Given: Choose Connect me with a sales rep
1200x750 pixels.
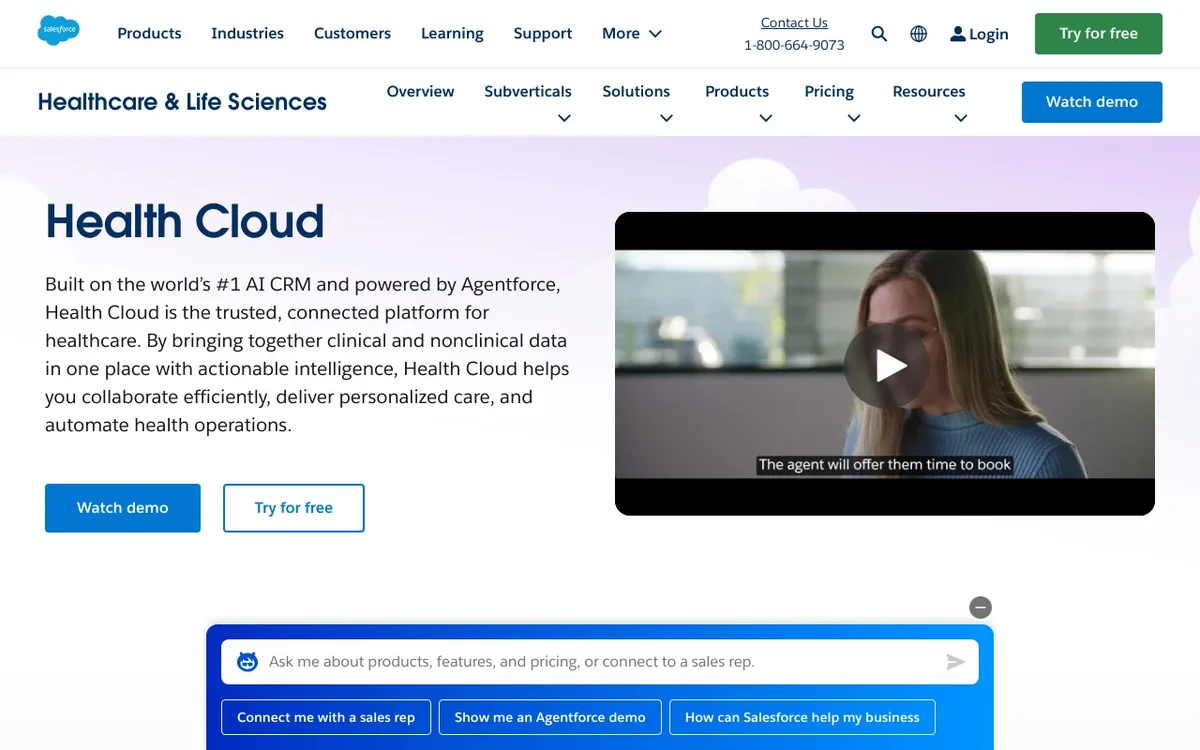Looking at the screenshot, I should coord(326,717).
